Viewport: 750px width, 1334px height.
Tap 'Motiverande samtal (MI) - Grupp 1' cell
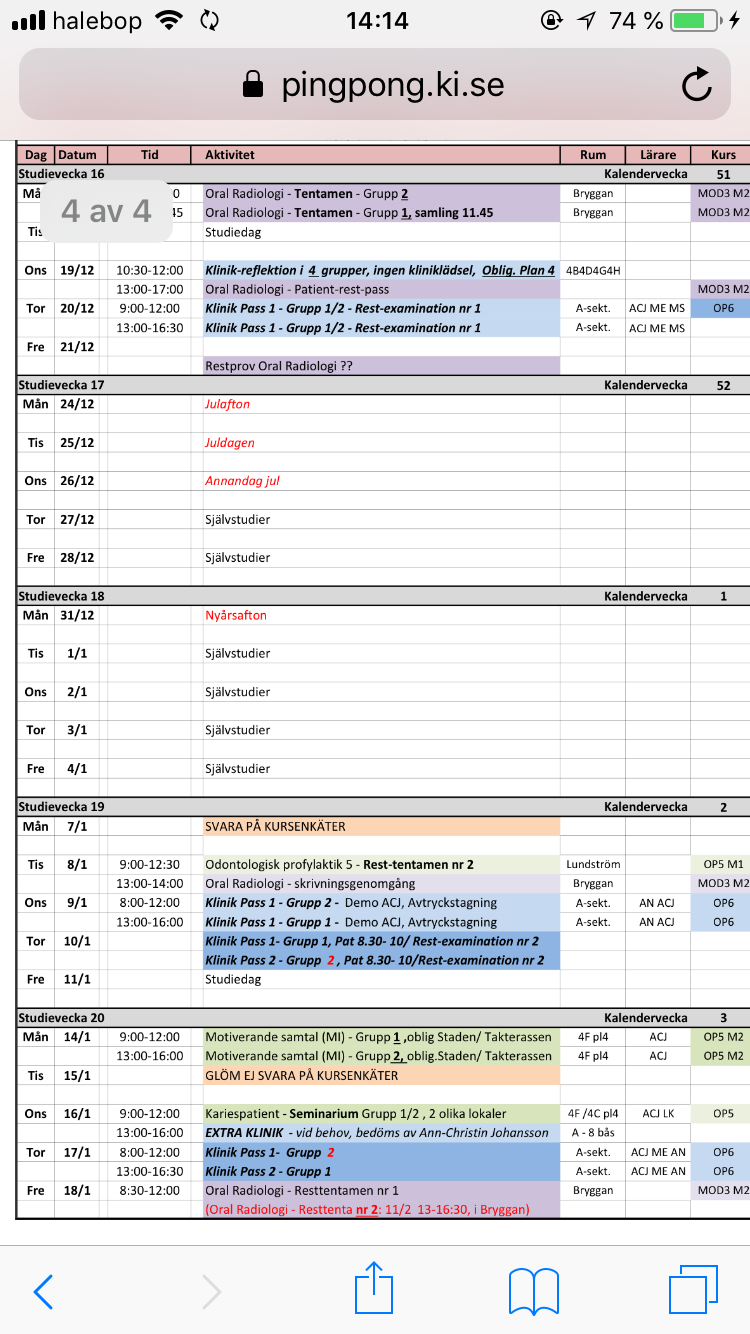tap(380, 1037)
